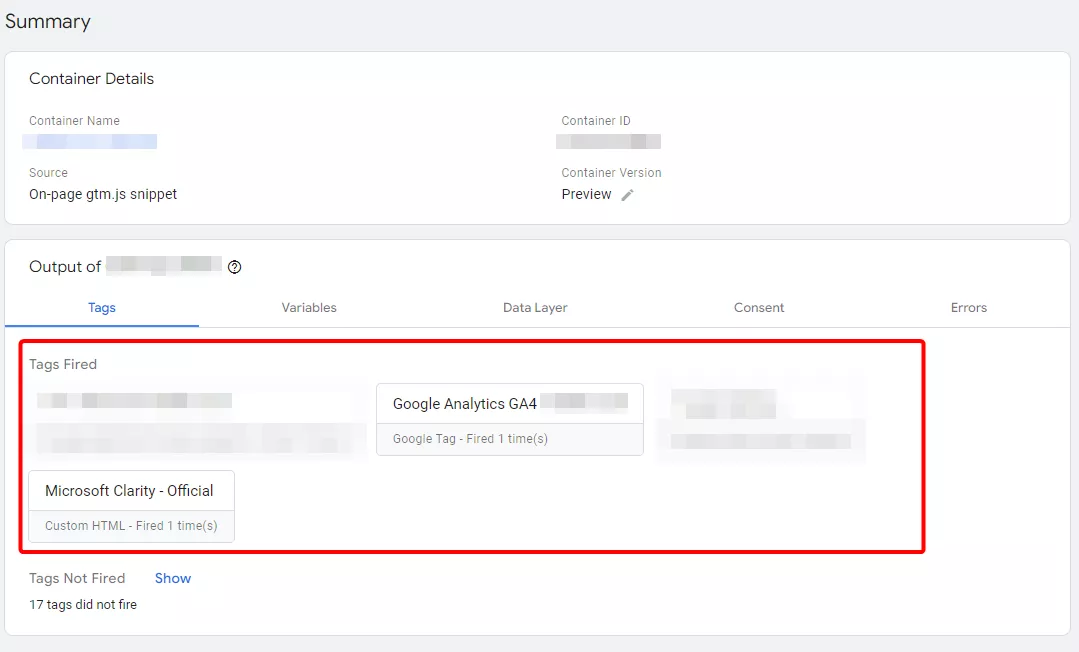
Task: Open the Consent tab
Action: pos(759,308)
